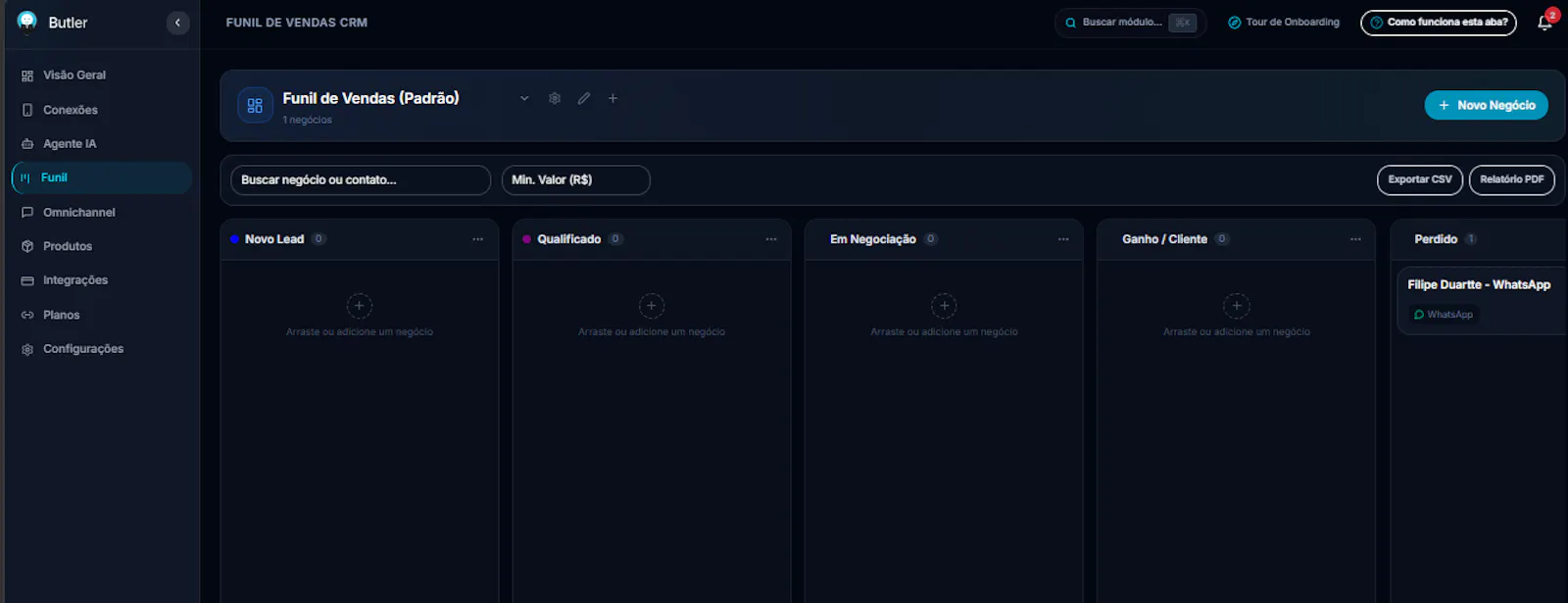
Task: Open Qualificado column options menu
Action: tap(771, 239)
